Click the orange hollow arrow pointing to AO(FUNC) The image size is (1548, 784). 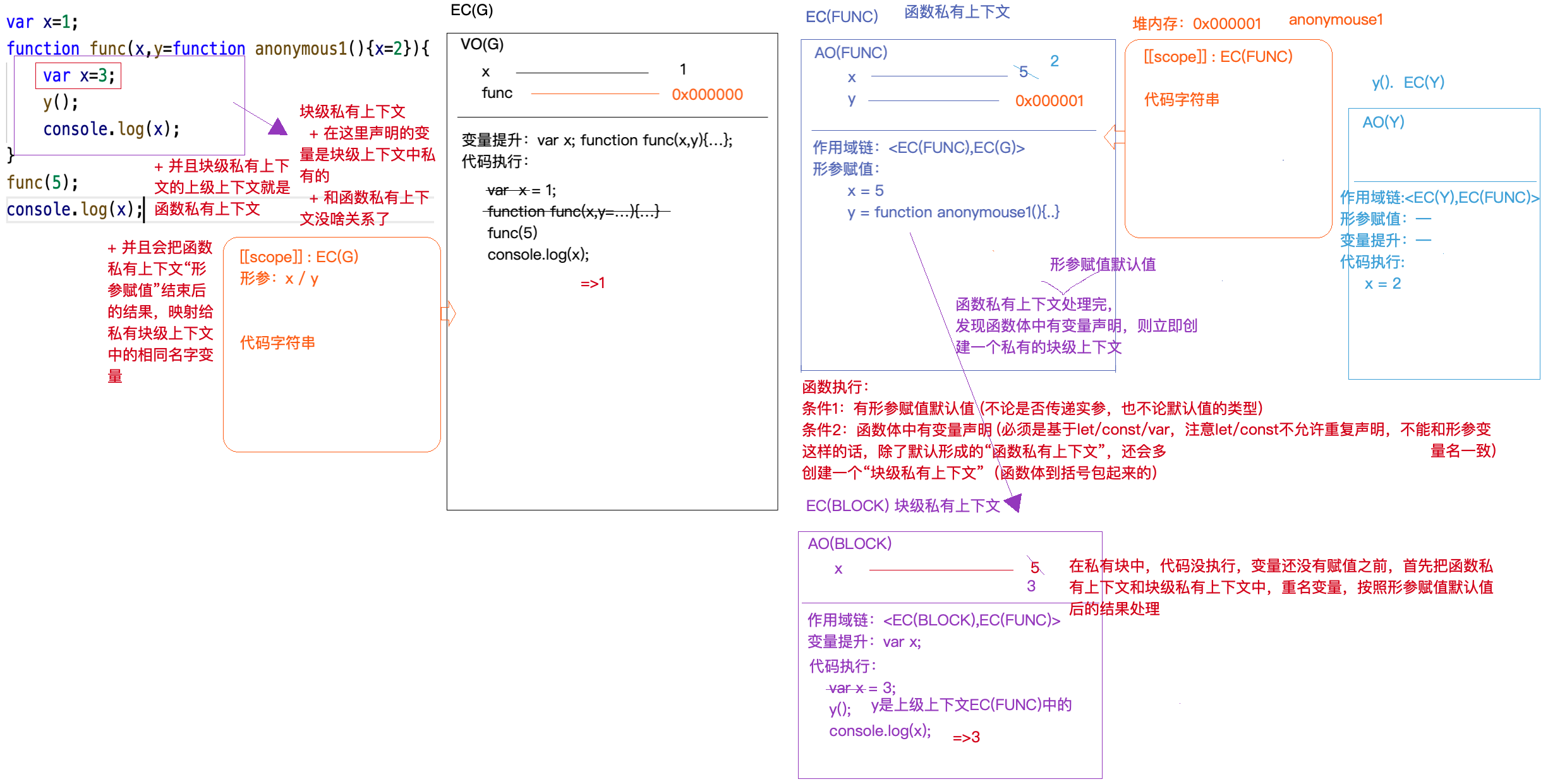[1115, 136]
